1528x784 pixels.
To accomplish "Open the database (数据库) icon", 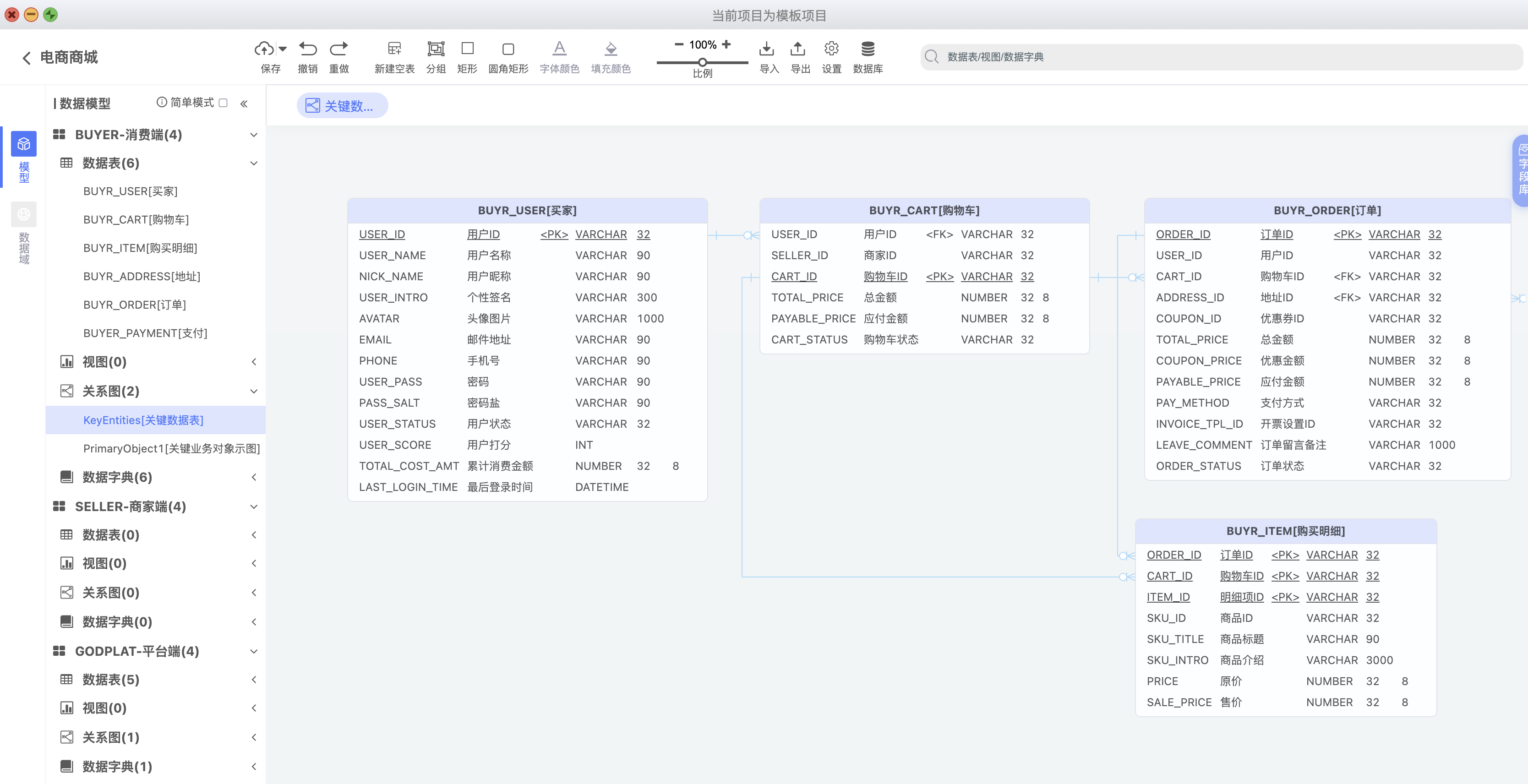I will coord(867,48).
